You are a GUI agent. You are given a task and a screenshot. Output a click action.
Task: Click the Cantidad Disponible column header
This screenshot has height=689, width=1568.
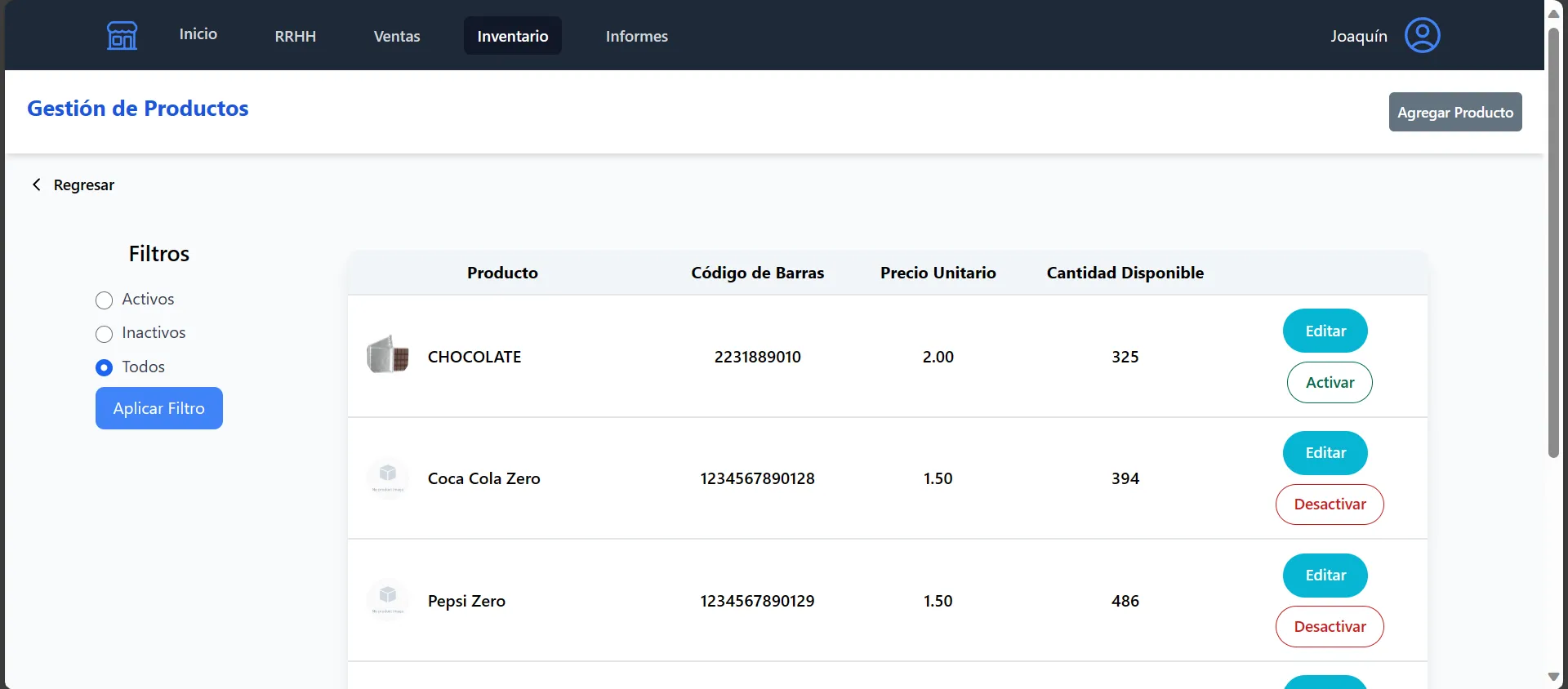click(x=1125, y=273)
